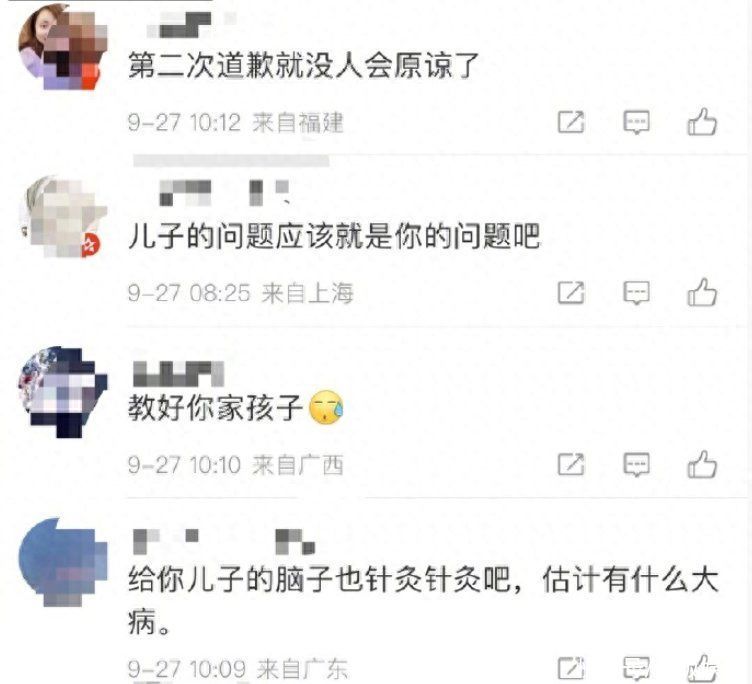Open username above 教好你家孩子 comment
752x684 pixels.
point(178,374)
